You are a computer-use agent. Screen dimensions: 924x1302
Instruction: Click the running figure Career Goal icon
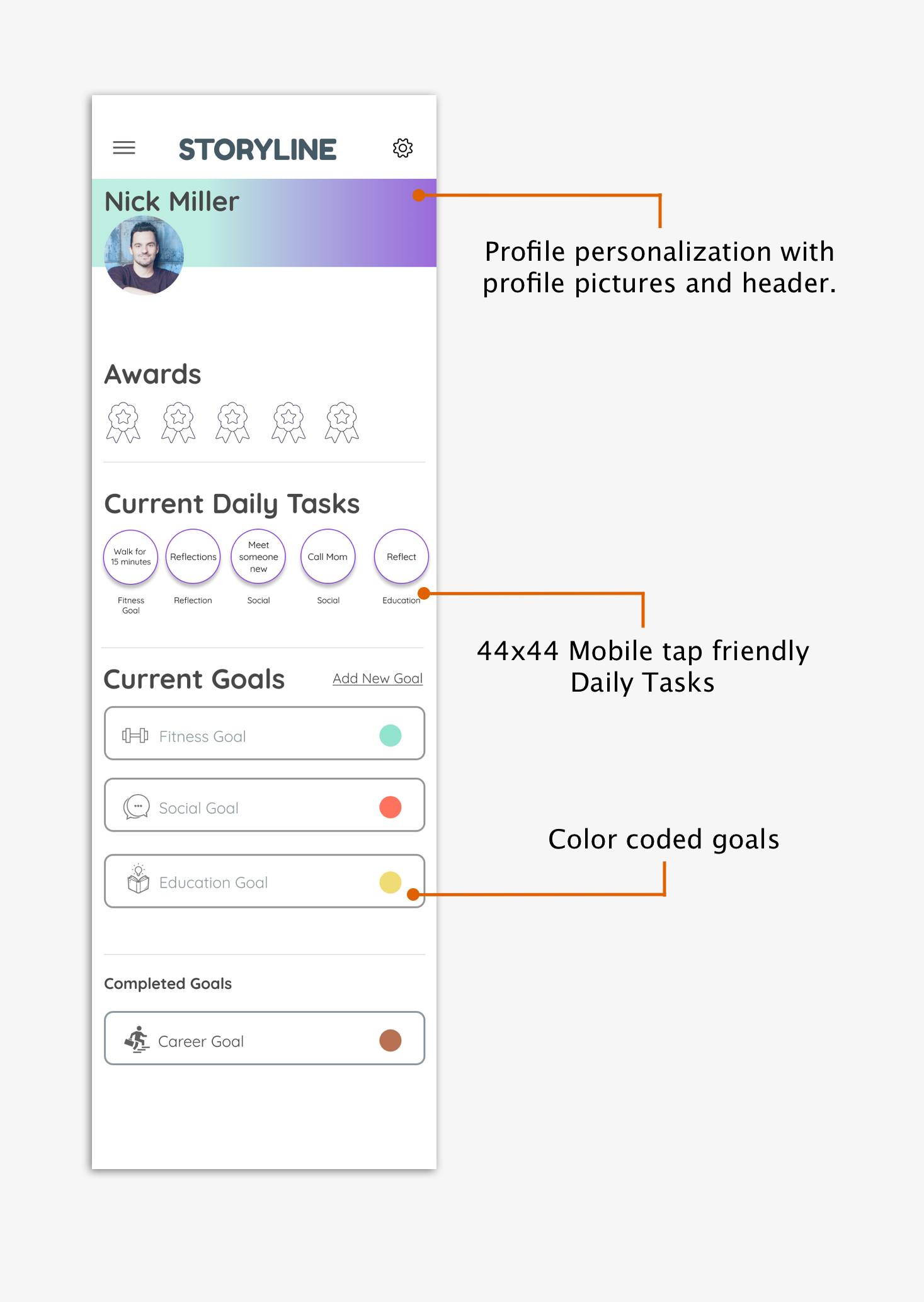pos(137,1039)
